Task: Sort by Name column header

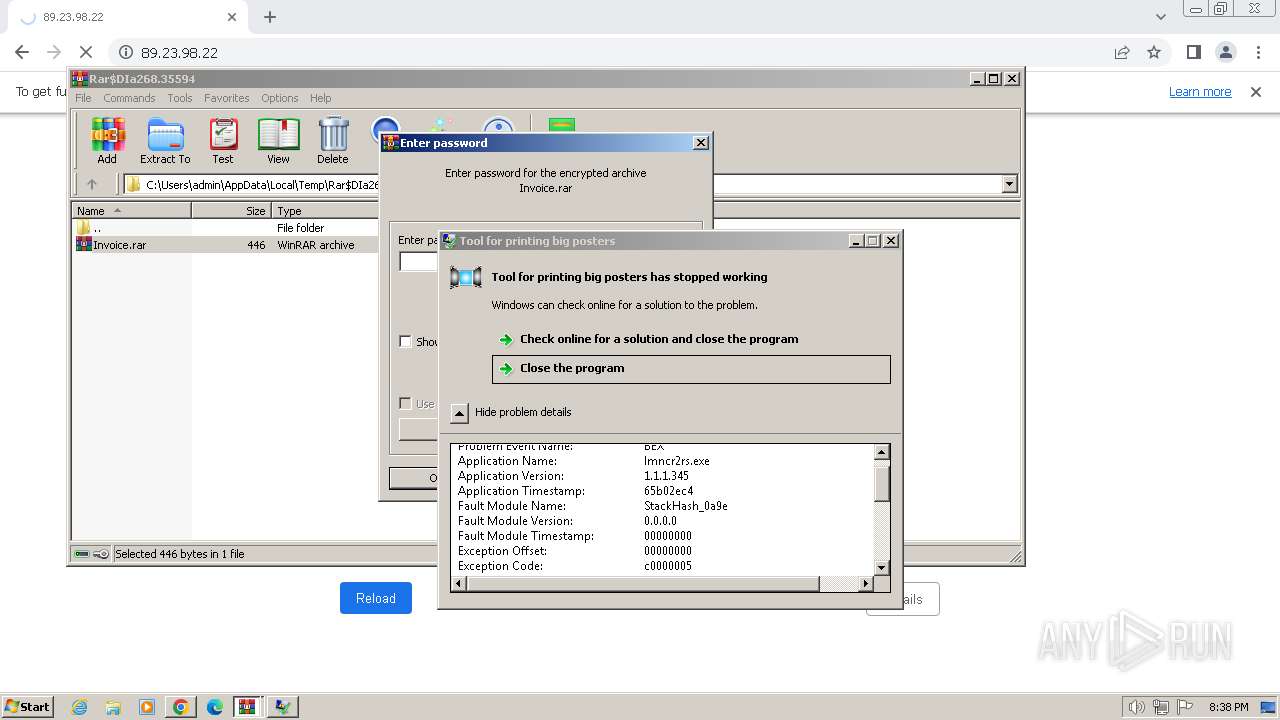Action: 131,211
